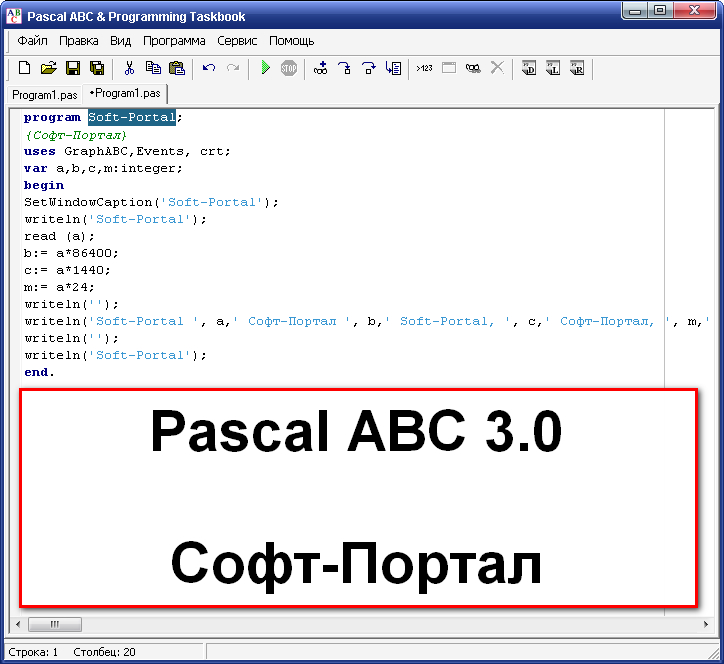Click the {Софт-Портал} comment line

pyautogui.click(x=75, y=135)
